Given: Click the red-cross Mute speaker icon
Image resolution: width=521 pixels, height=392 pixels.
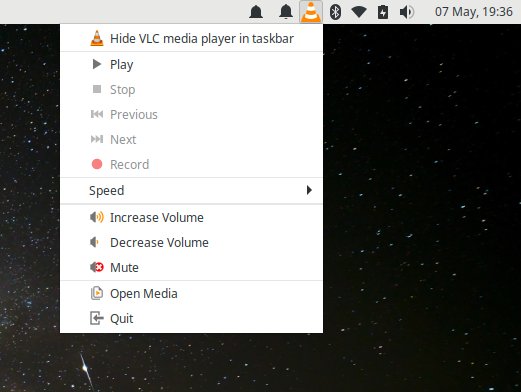Looking at the screenshot, I should 97,267.
